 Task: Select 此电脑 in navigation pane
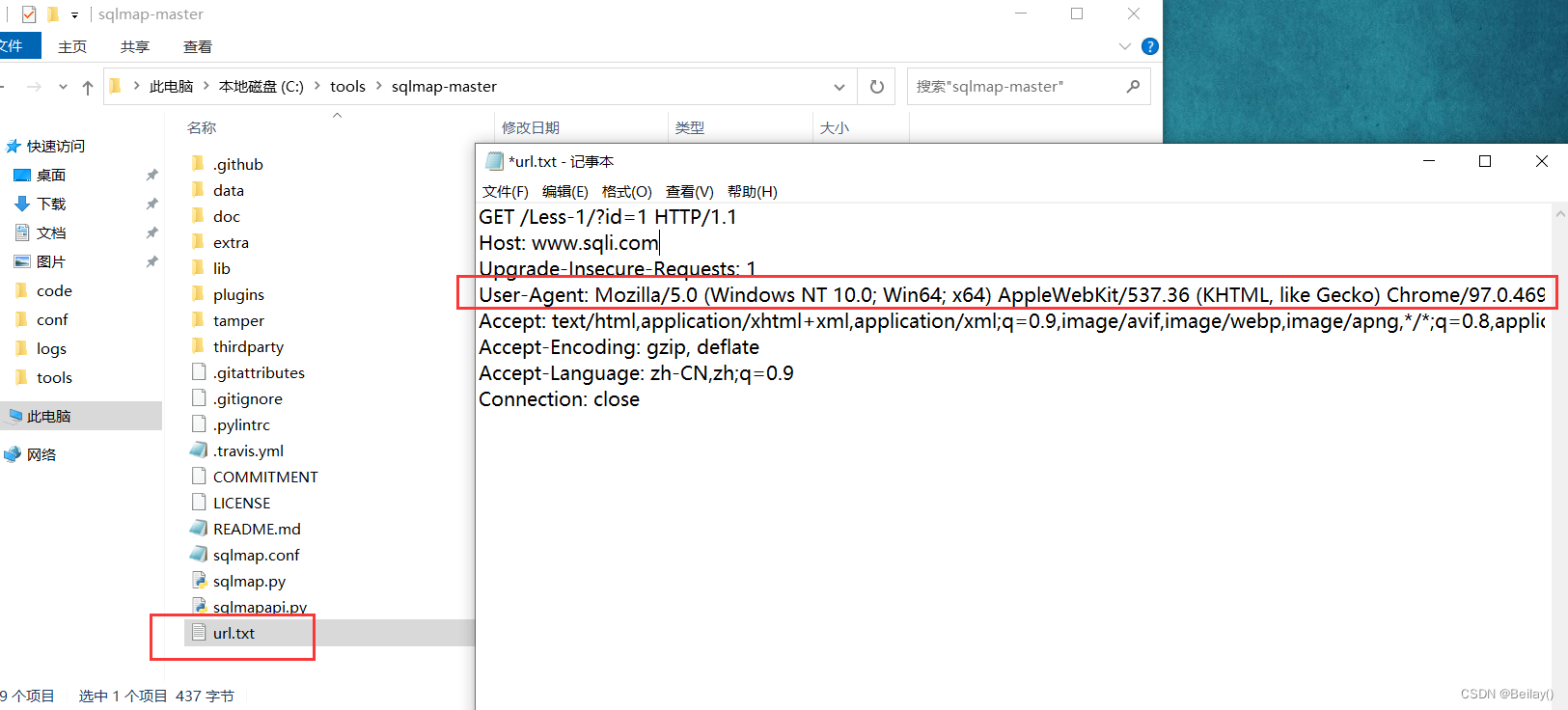tap(48, 416)
